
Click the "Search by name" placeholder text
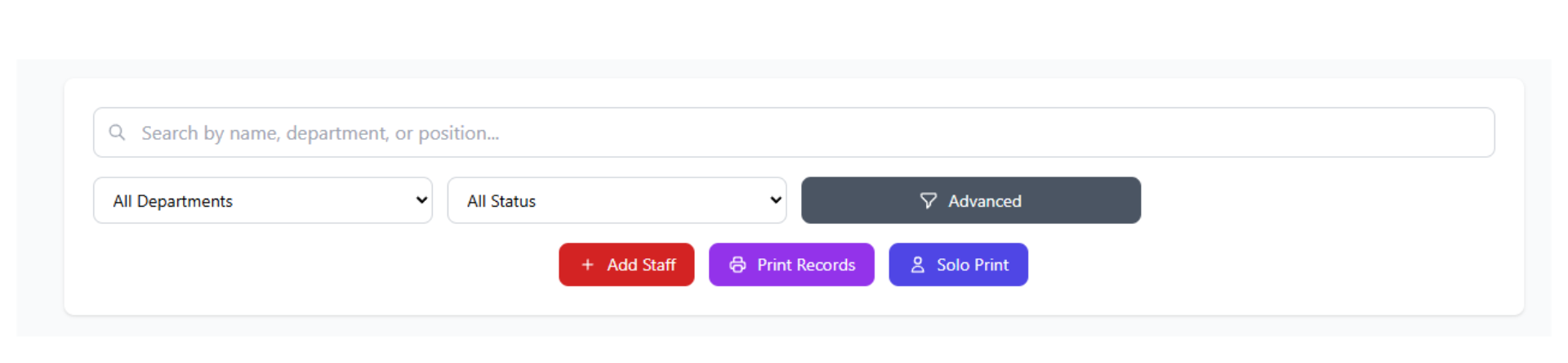[x=319, y=133]
